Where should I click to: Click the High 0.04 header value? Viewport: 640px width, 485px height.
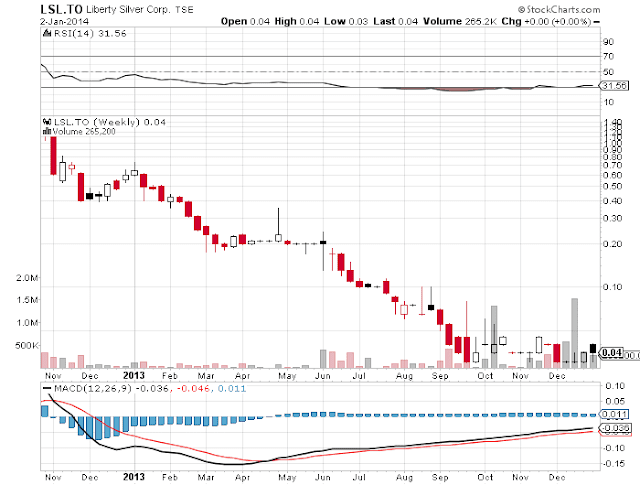tap(297, 21)
